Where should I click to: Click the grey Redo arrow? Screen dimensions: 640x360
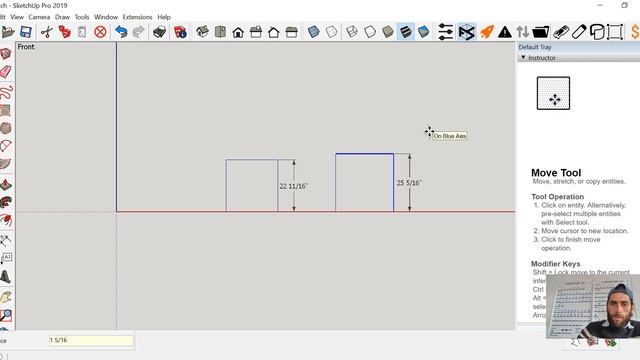139,32
